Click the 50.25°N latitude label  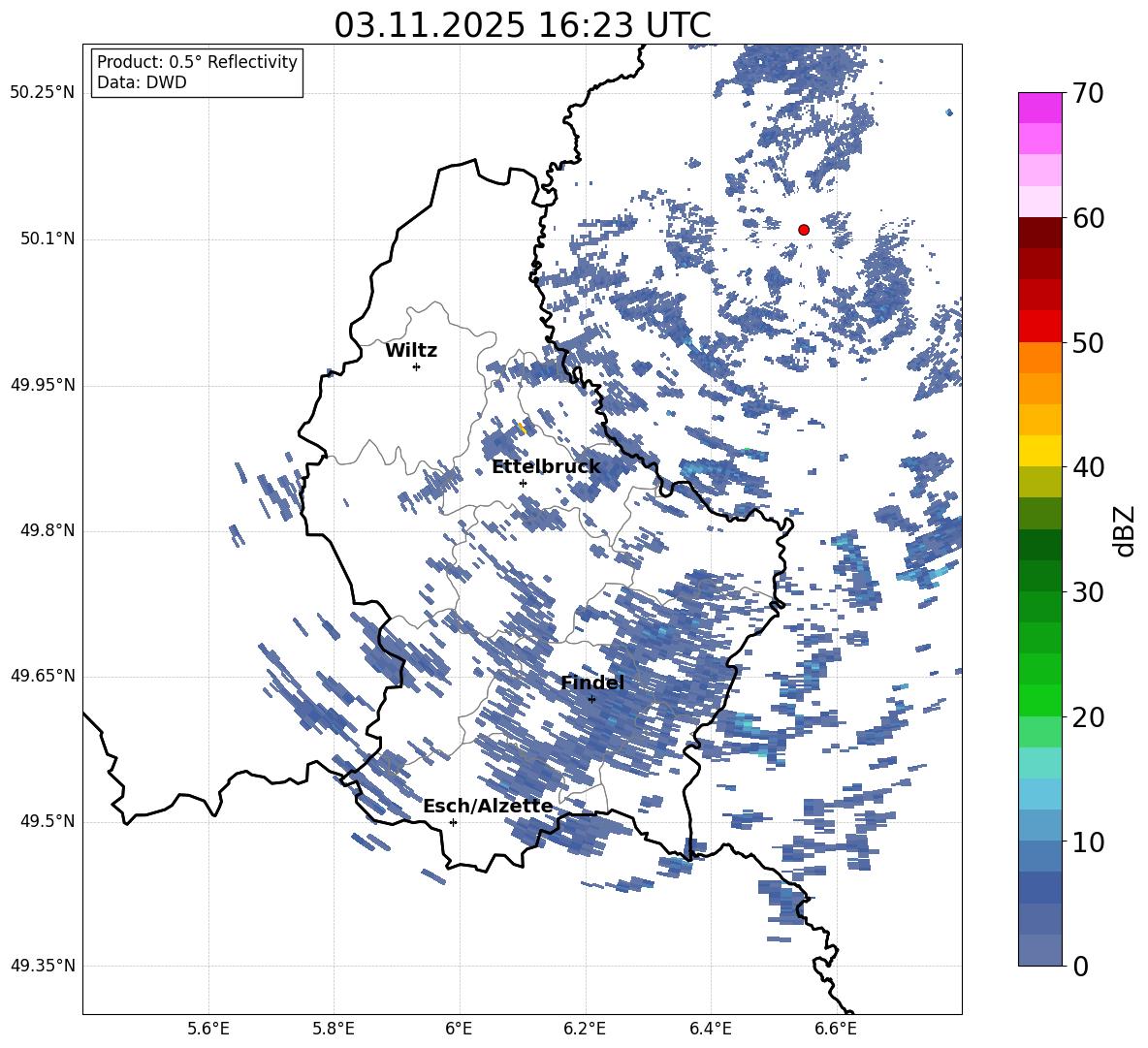pos(43,93)
